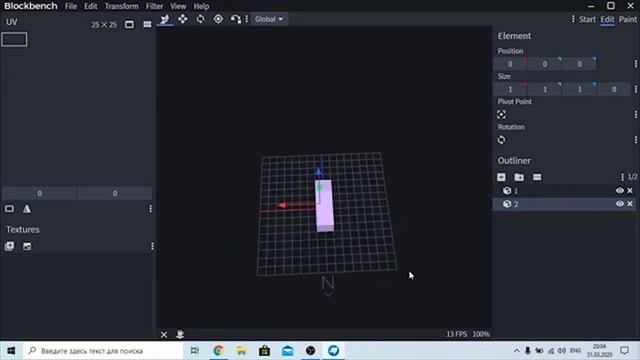Select the Vertex Snap tool
The image size is (640, 360).
236,19
